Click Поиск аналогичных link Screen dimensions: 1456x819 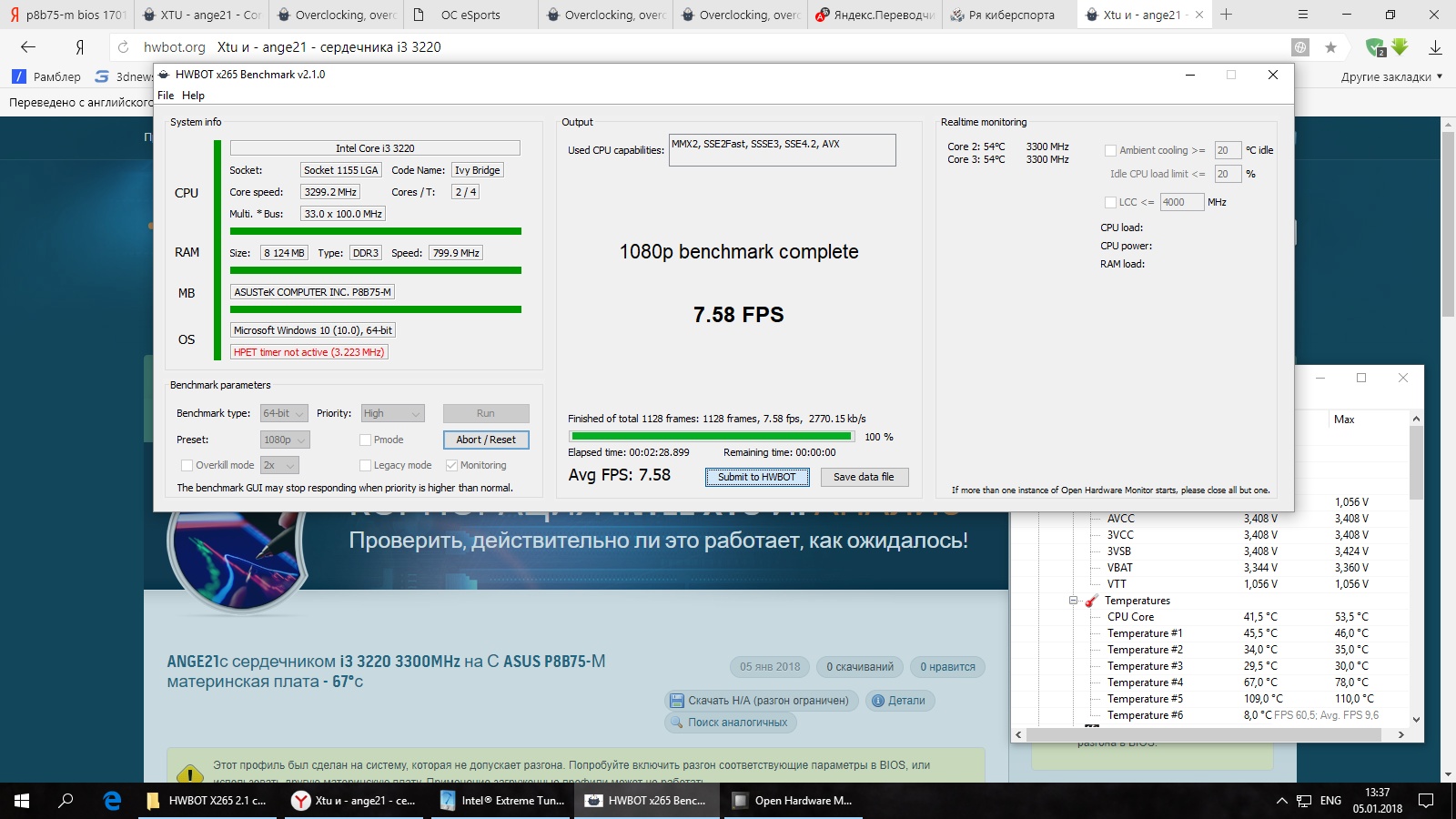click(730, 723)
